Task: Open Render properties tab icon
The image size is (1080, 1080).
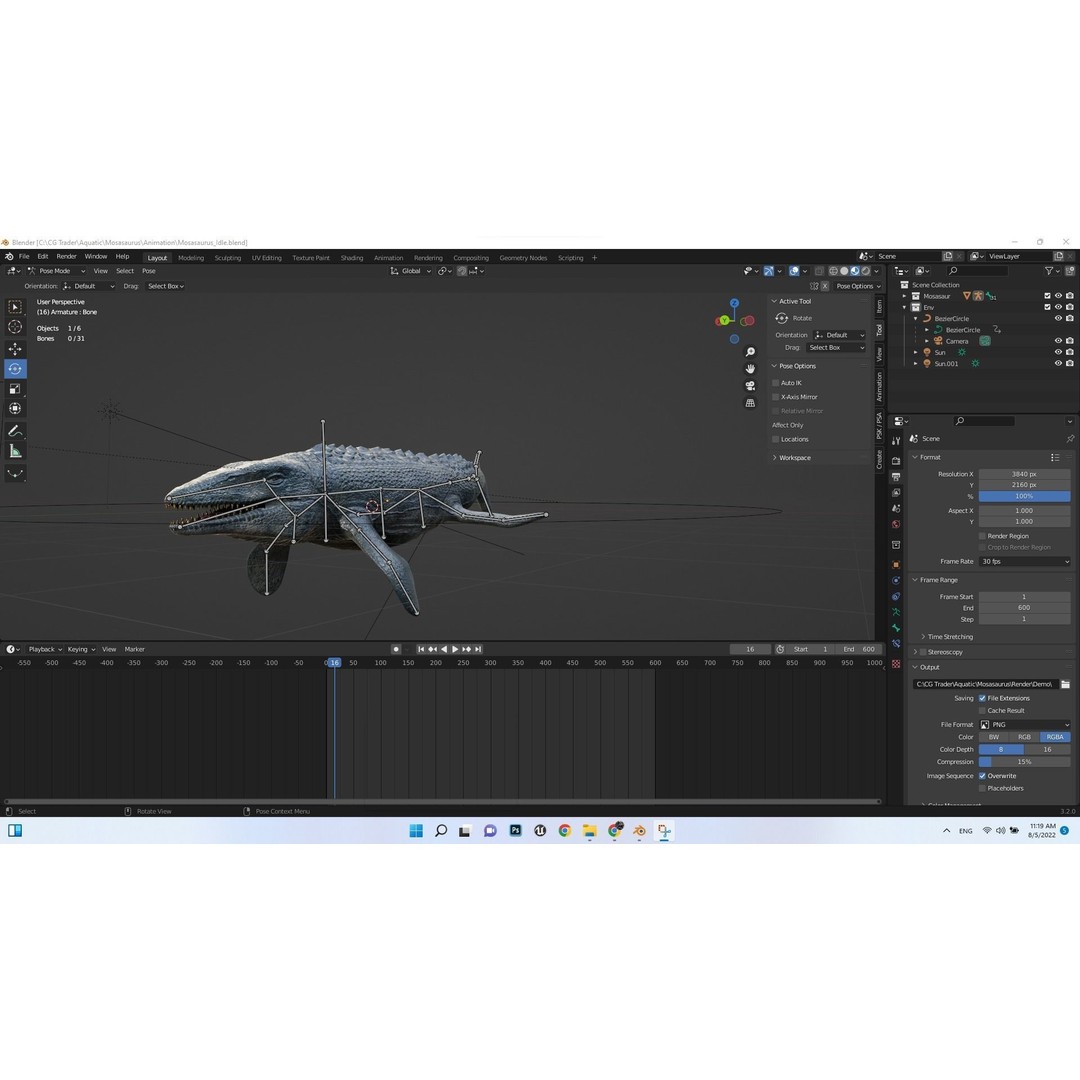Action: click(896, 461)
